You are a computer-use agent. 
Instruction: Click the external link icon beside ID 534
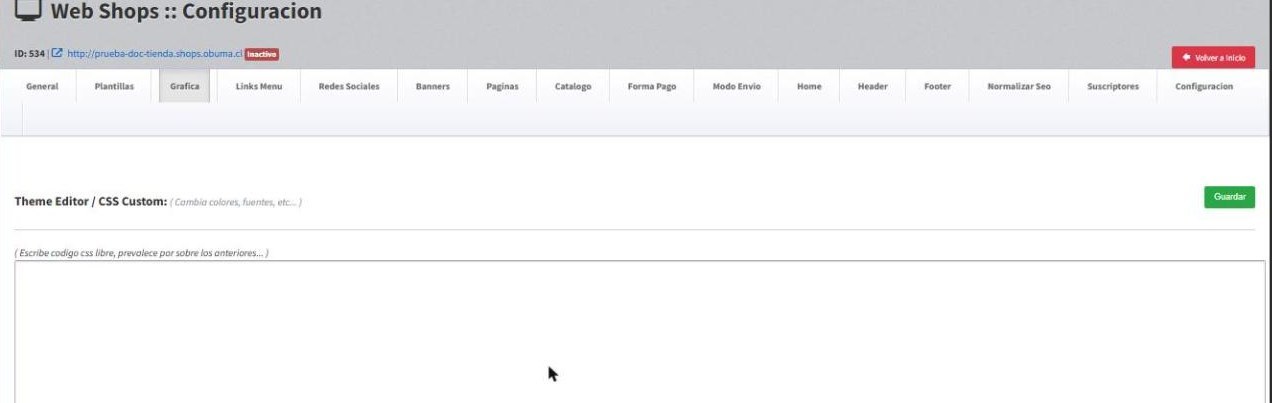tap(58, 54)
